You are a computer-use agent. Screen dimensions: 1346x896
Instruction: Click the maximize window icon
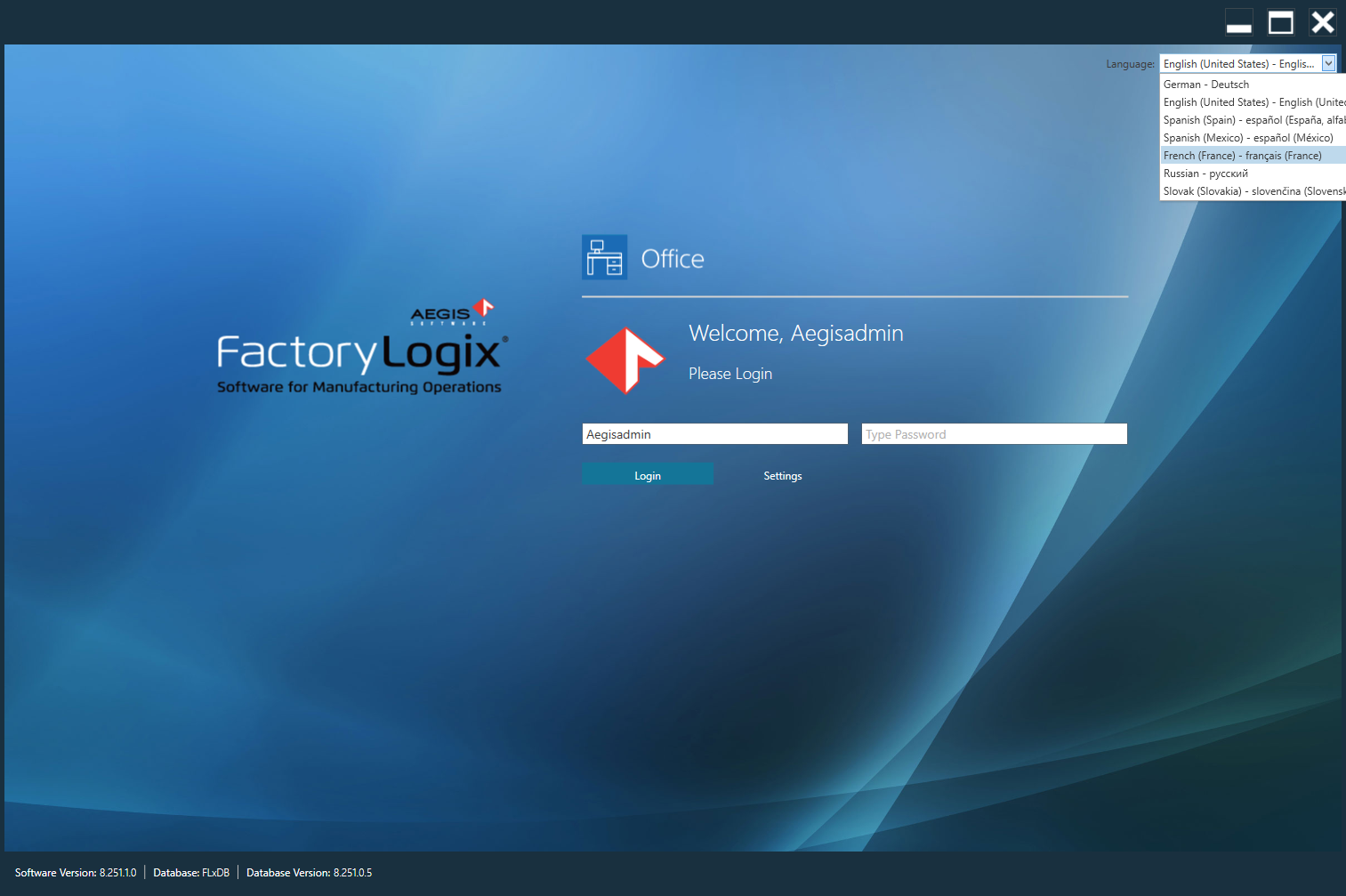(x=1280, y=21)
